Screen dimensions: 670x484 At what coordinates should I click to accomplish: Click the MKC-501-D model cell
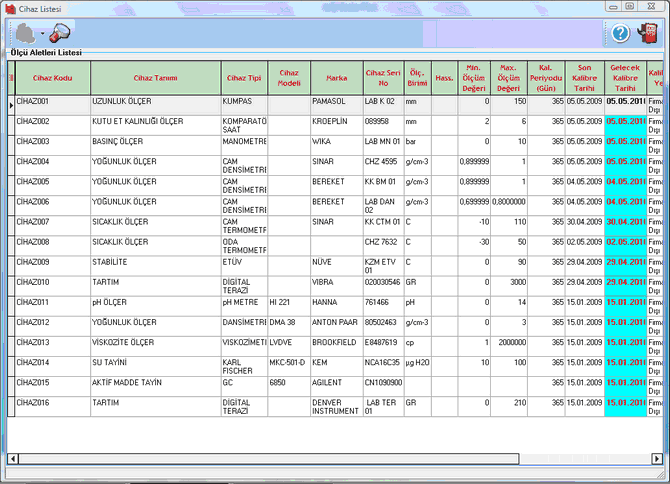pyautogui.click(x=289, y=366)
